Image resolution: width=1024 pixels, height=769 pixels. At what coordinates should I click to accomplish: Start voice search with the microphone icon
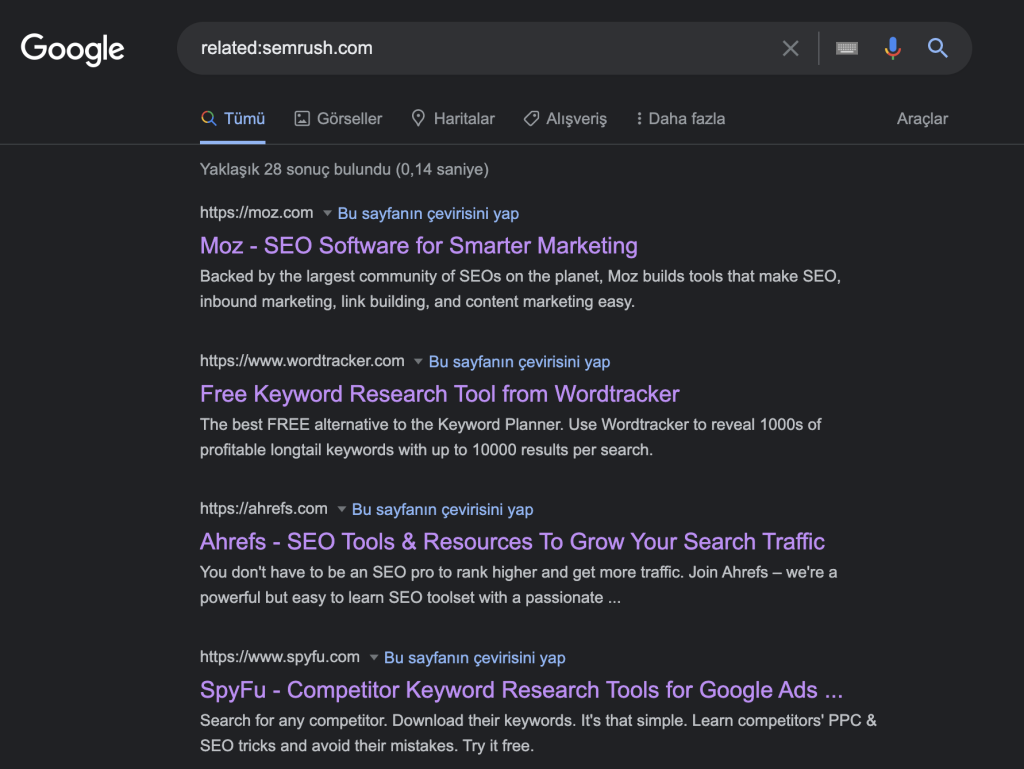tap(892, 48)
